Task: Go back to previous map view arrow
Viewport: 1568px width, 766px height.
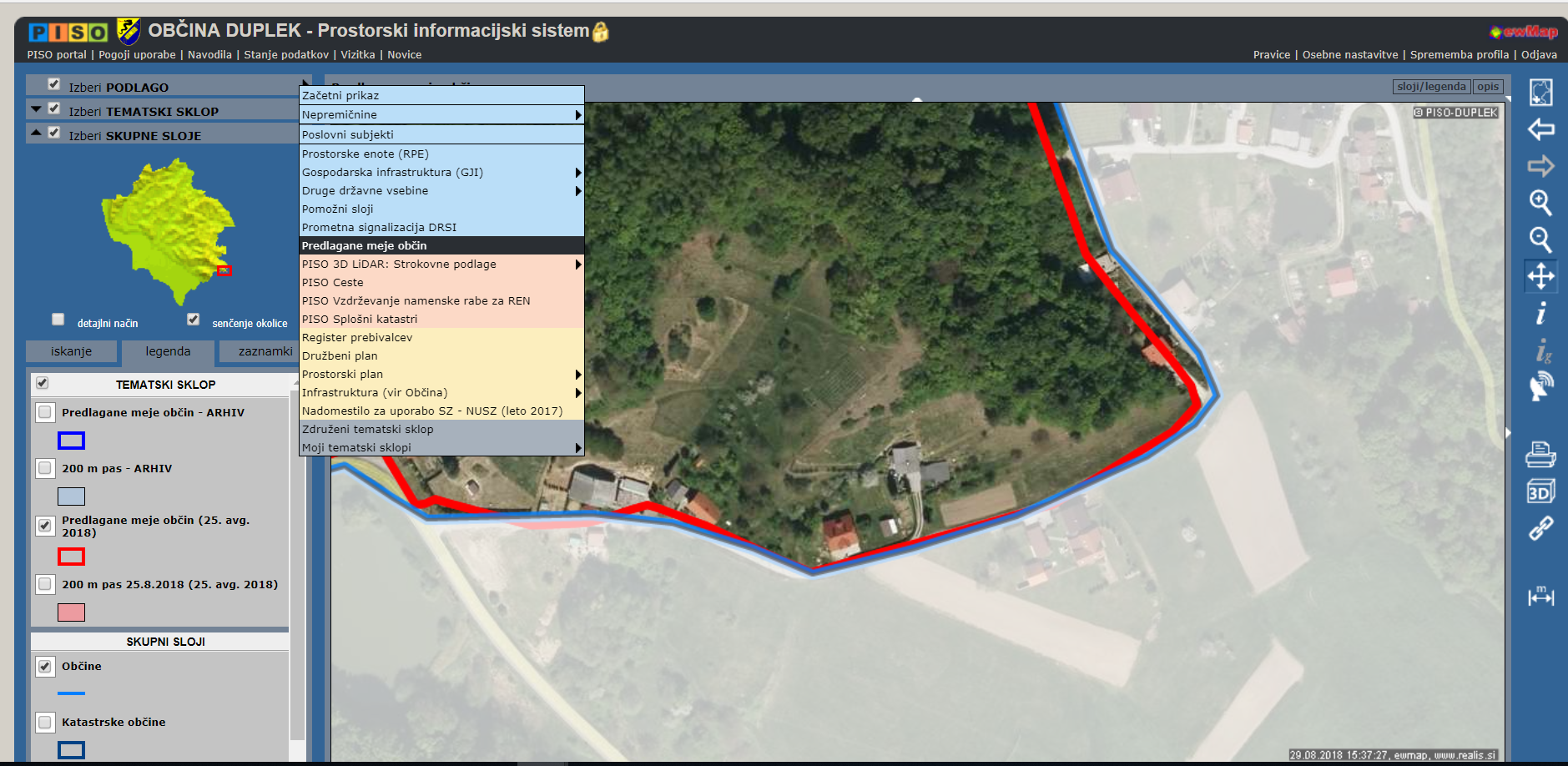Action: pyautogui.click(x=1540, y=129)
